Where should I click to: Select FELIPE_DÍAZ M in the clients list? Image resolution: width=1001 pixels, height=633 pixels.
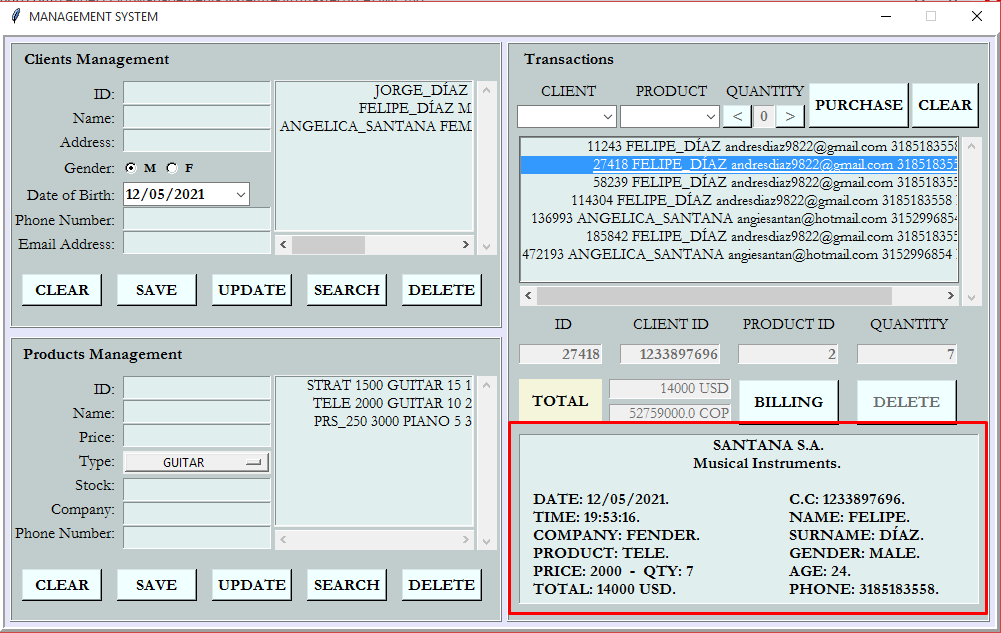[x=375, y=108]
